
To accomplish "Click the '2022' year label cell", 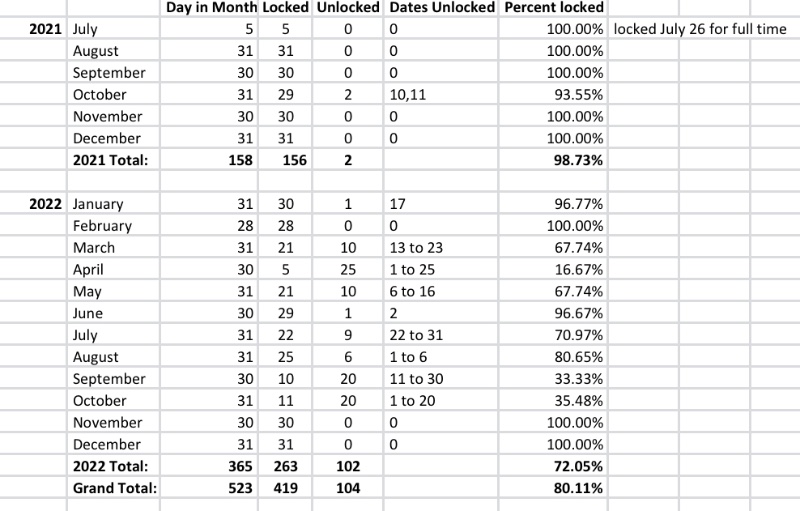I will (x=33, y=204).
